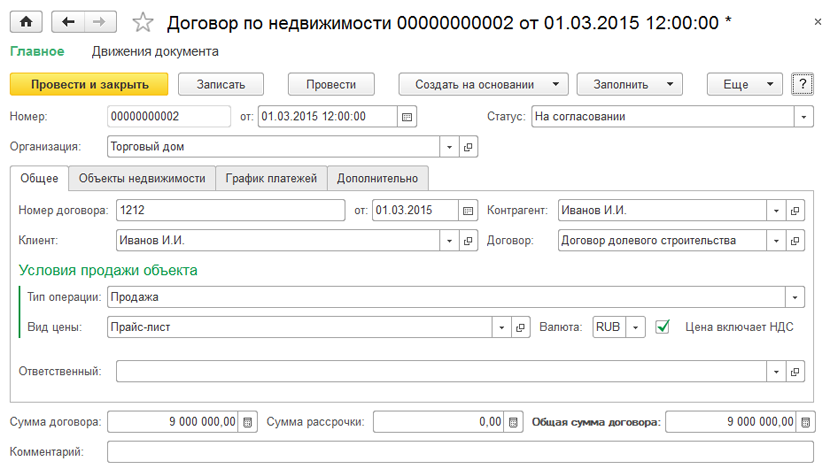Open the Валюта RUB dropdown
This screenshot has width=830, height=469.
(635, 327)
